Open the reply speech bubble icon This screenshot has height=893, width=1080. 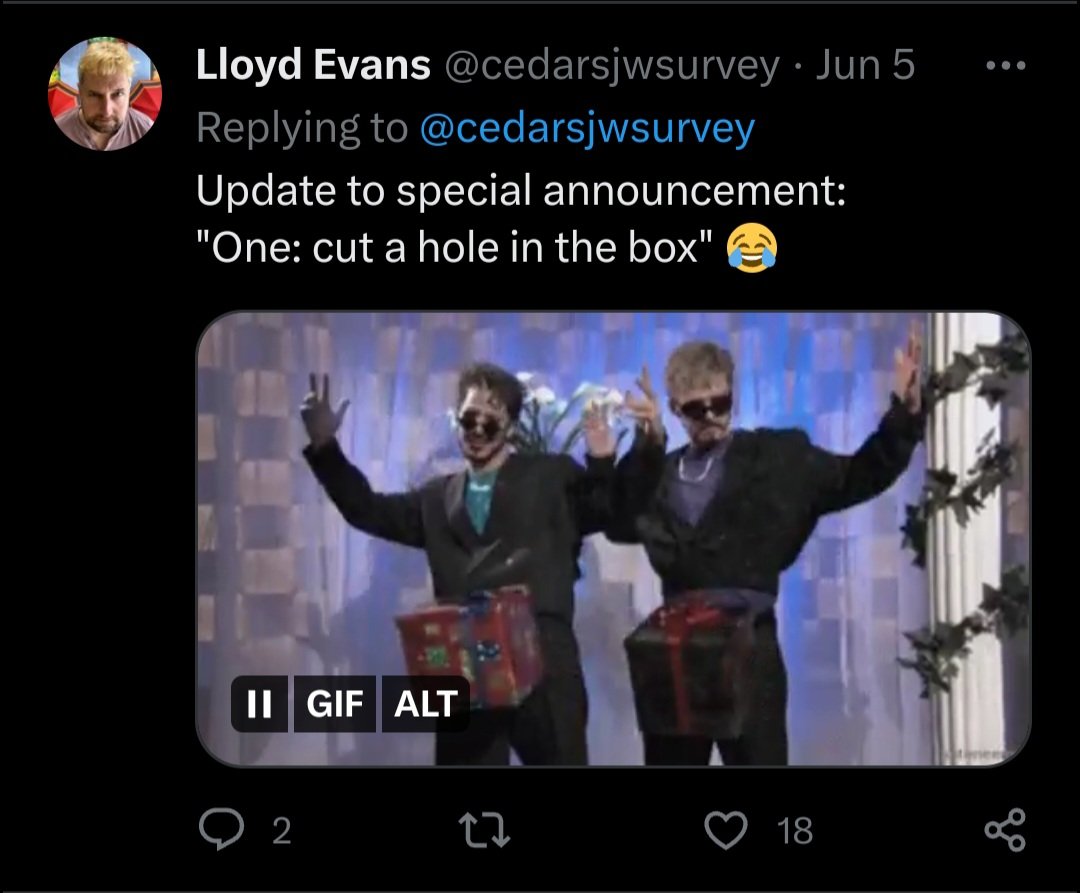pyautogui.click(x=221, y=829)
